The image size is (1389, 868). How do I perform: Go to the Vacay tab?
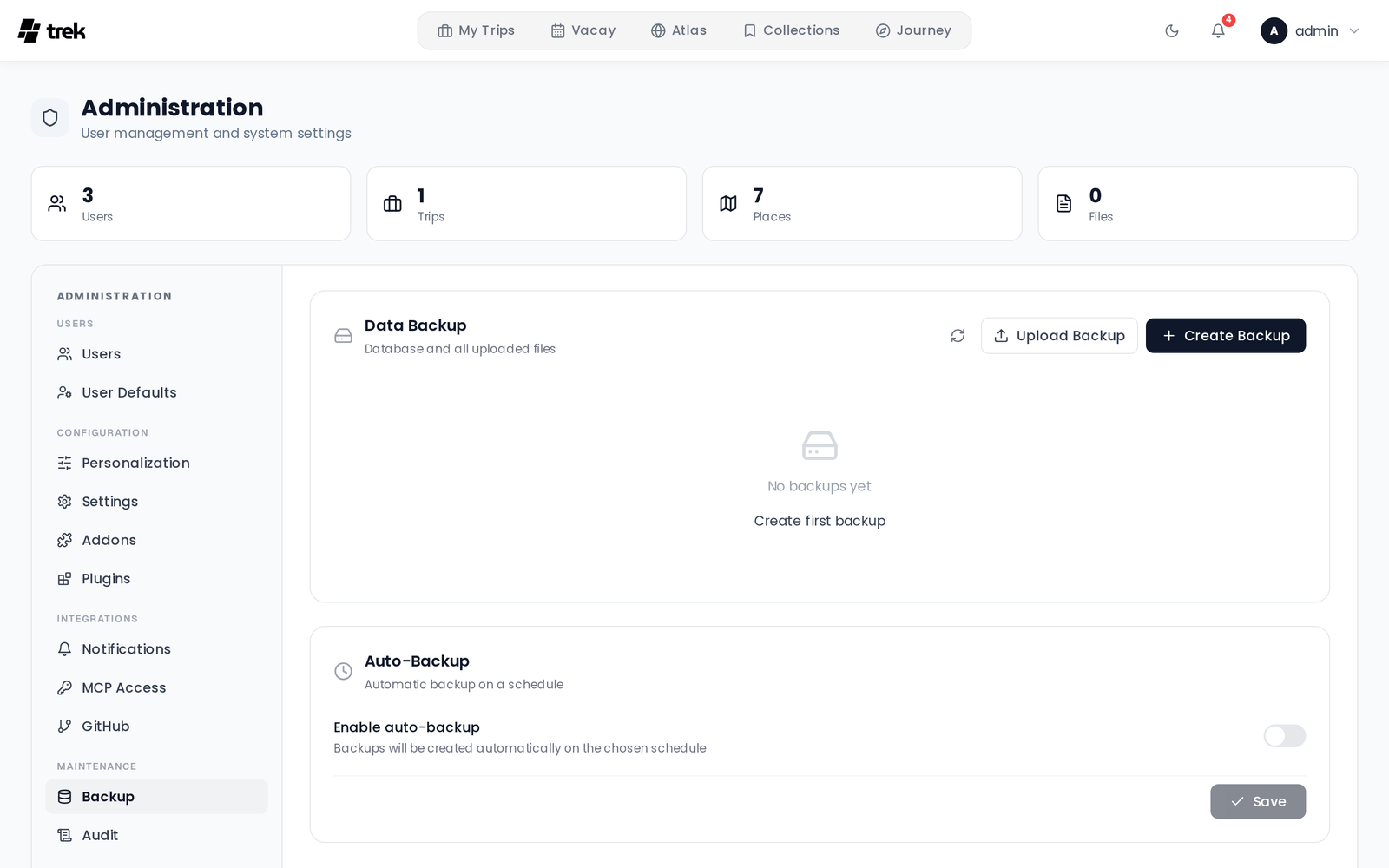tap(583, 31)
